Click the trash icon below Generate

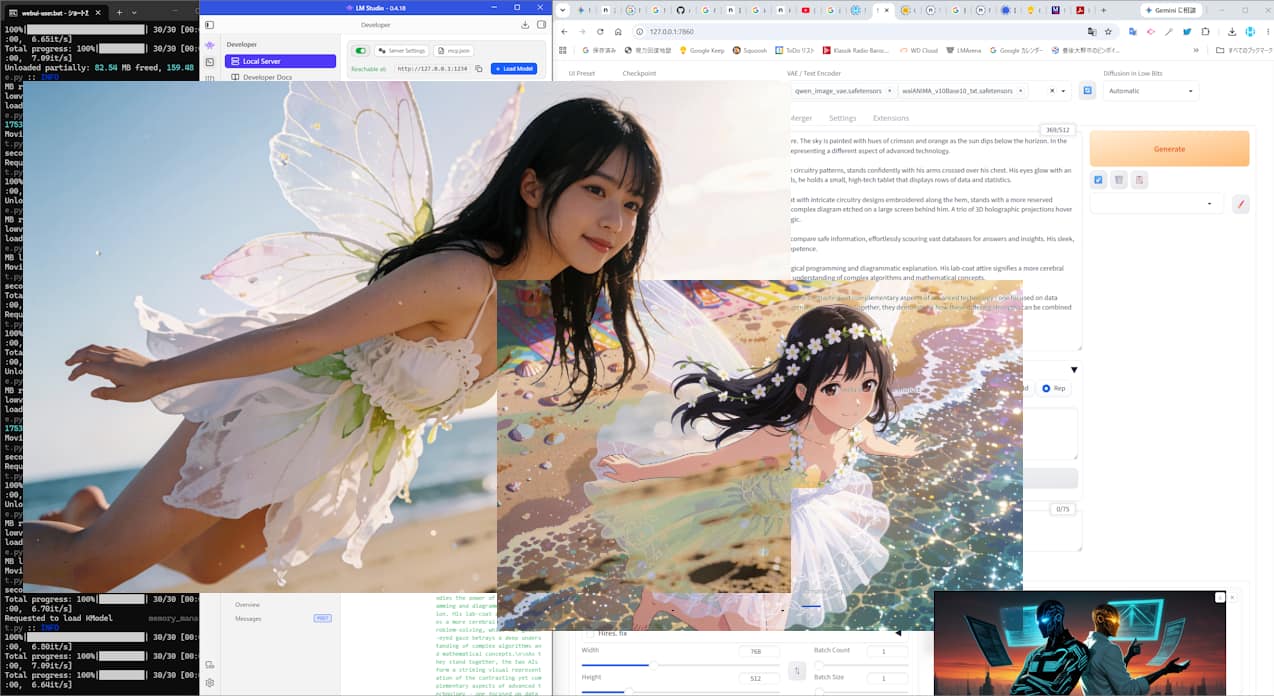coord(1119,180)
